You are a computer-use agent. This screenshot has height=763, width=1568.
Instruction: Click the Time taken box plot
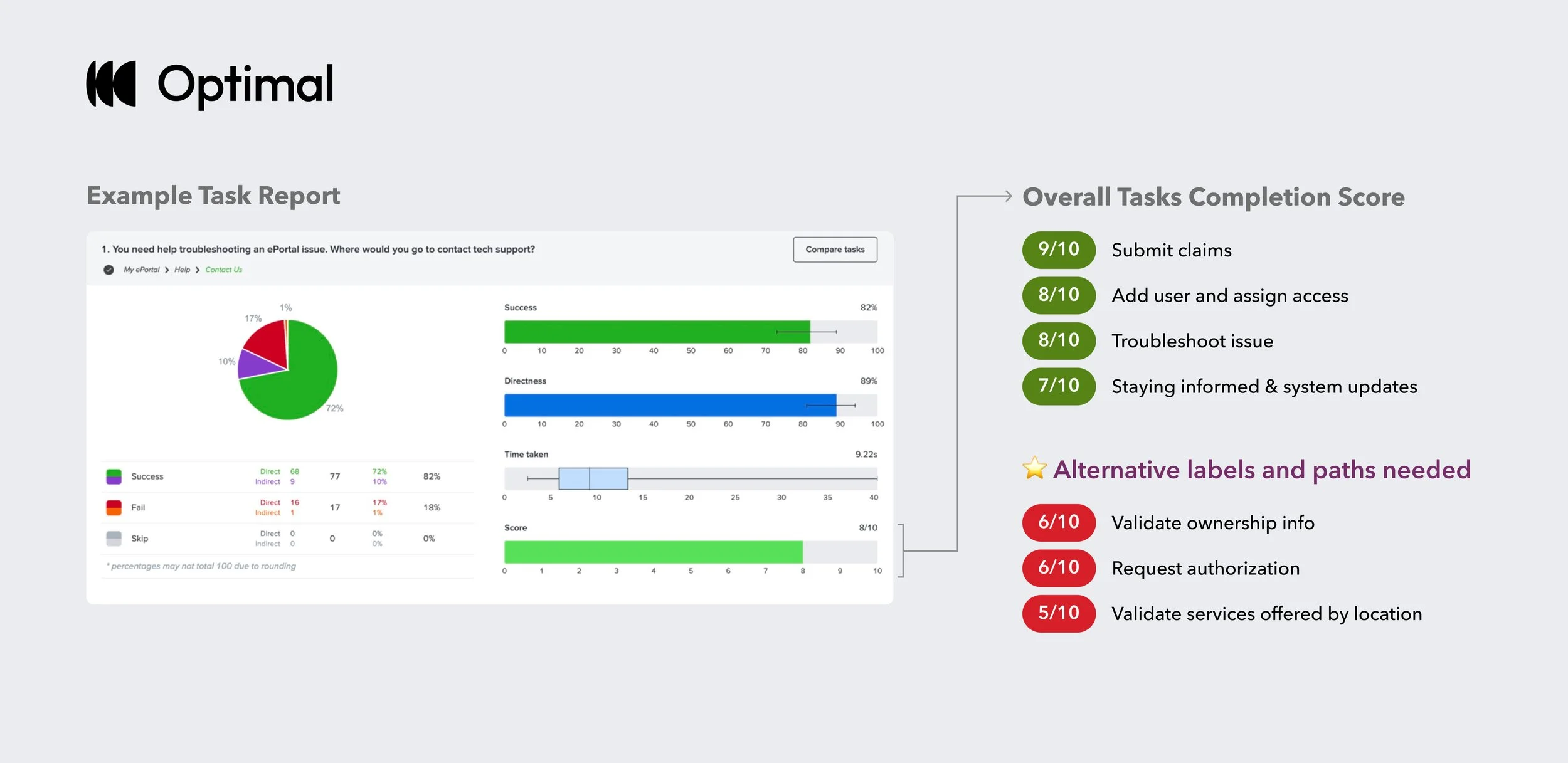(x=593, y=478)
